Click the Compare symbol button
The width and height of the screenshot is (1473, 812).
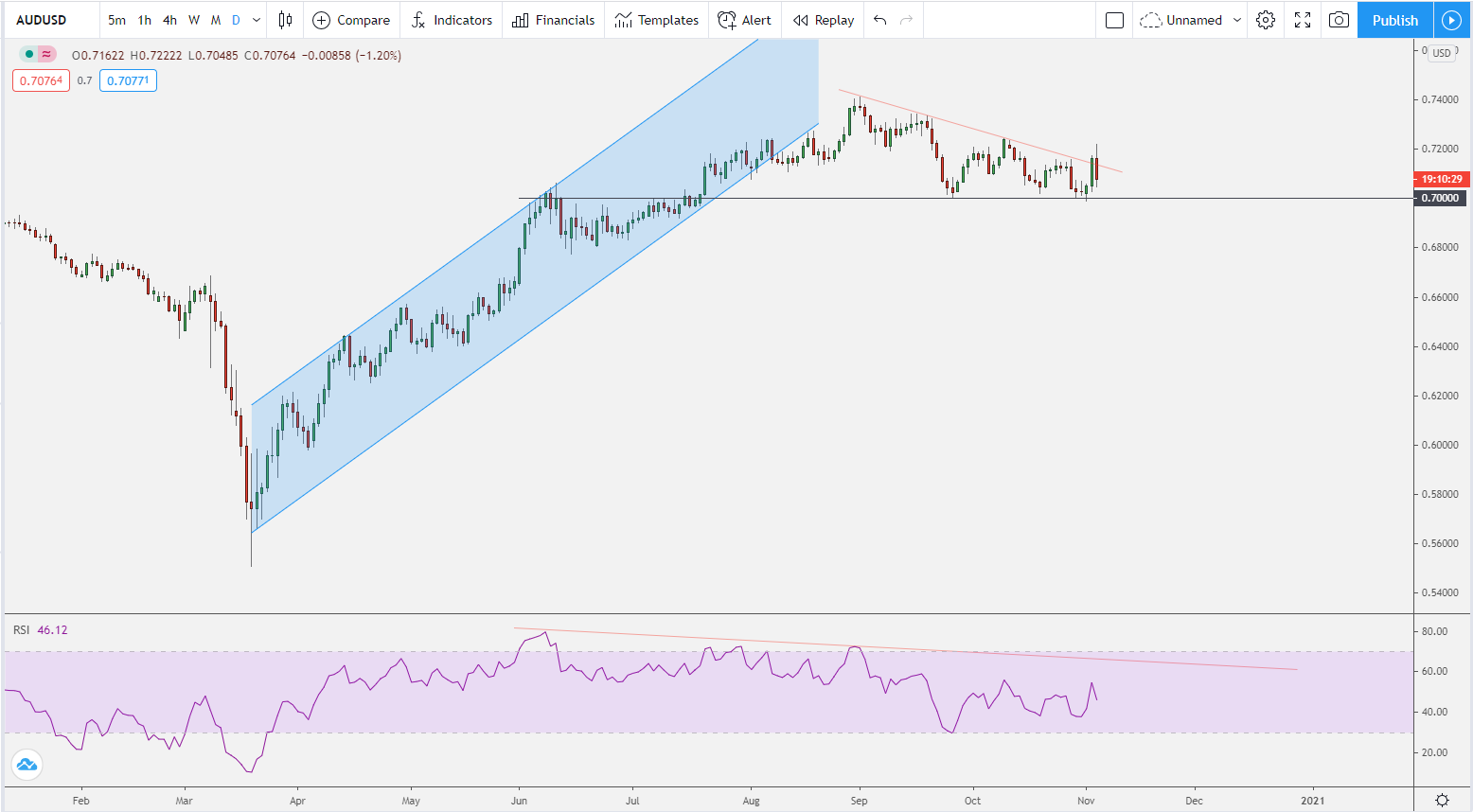click(x=351, y=20)
